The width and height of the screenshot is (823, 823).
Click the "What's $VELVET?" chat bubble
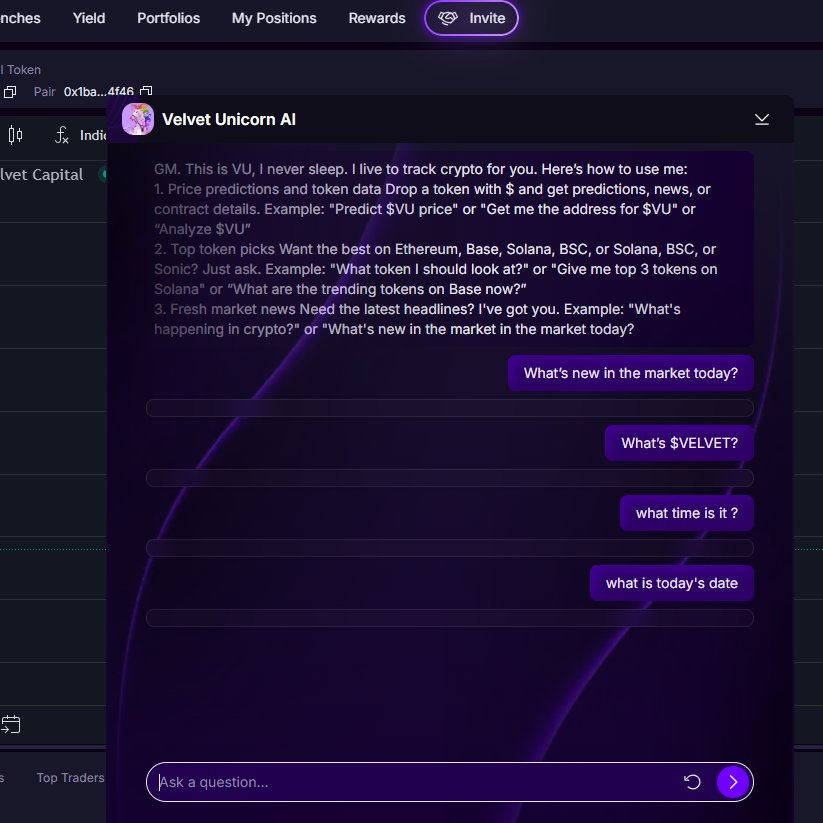679,443
